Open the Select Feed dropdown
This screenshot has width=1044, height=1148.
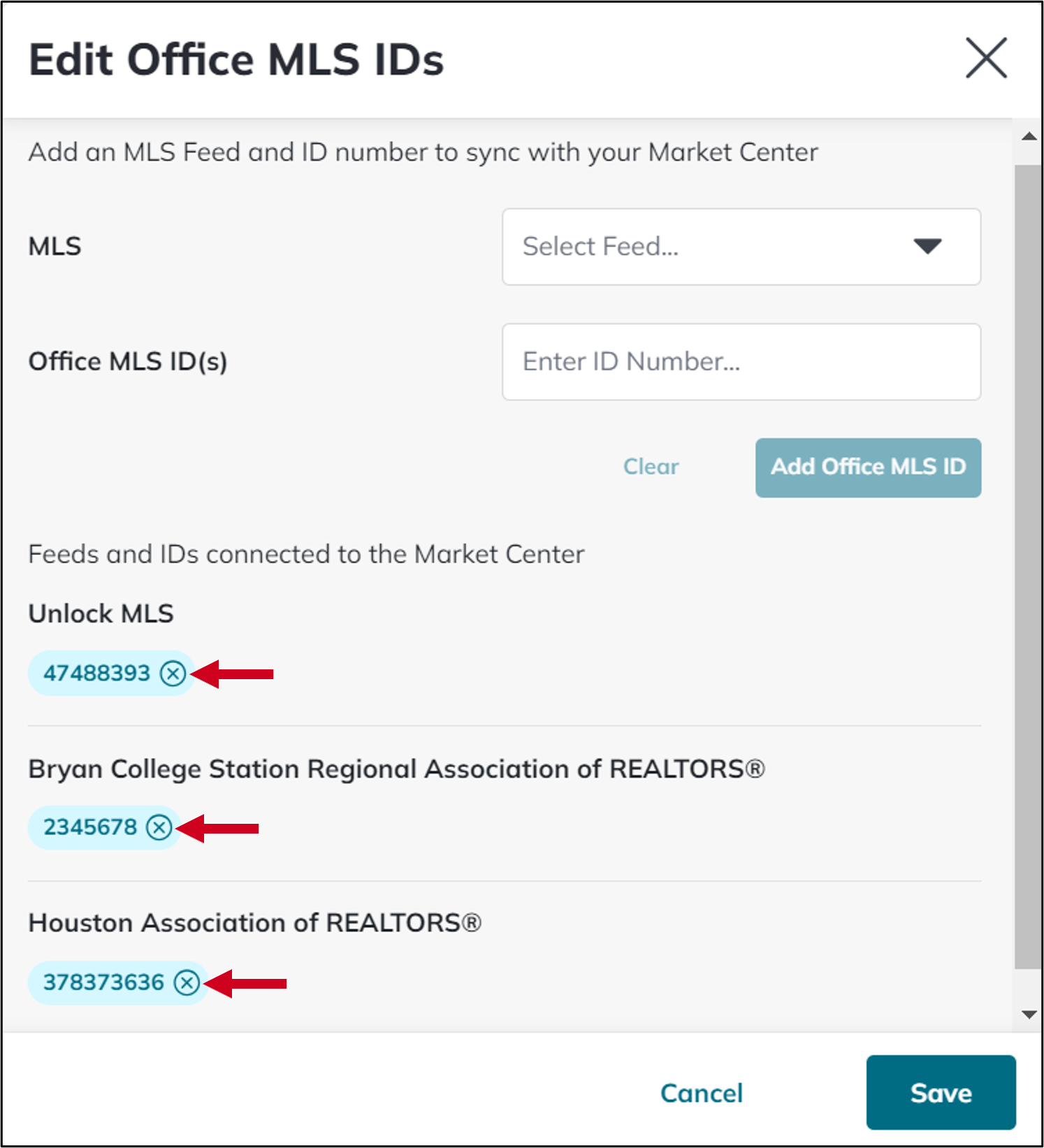coord(741,247)
